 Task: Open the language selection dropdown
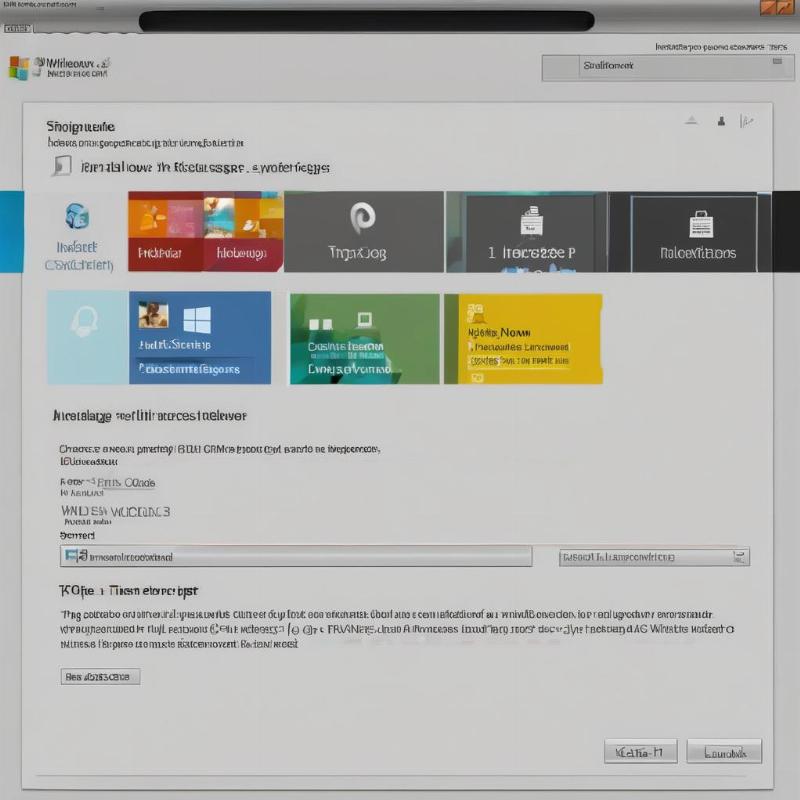click(300, 557)
